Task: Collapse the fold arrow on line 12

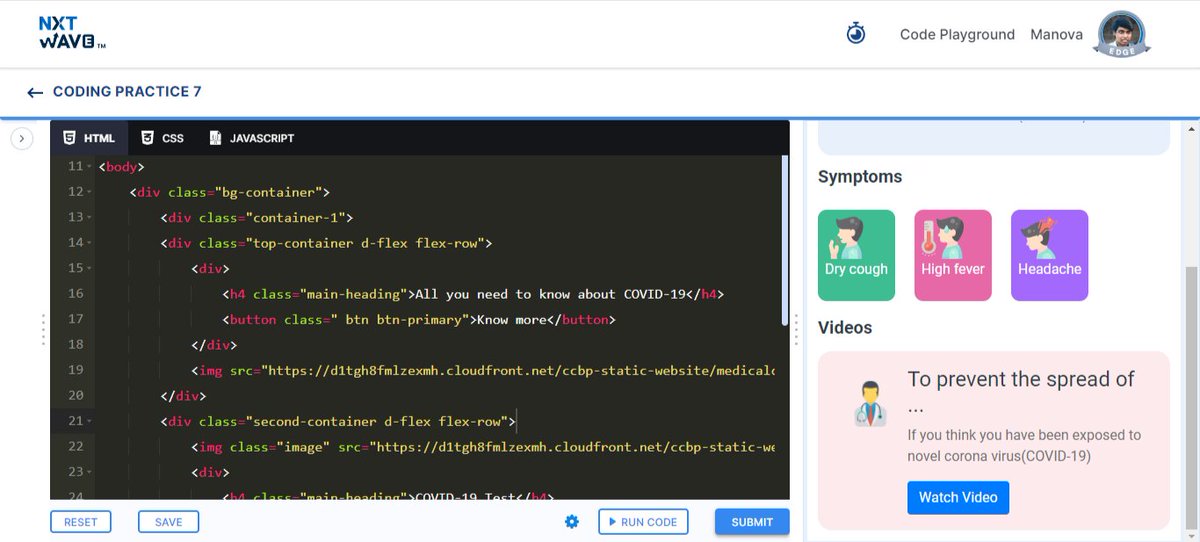Action: coord(90,192)
